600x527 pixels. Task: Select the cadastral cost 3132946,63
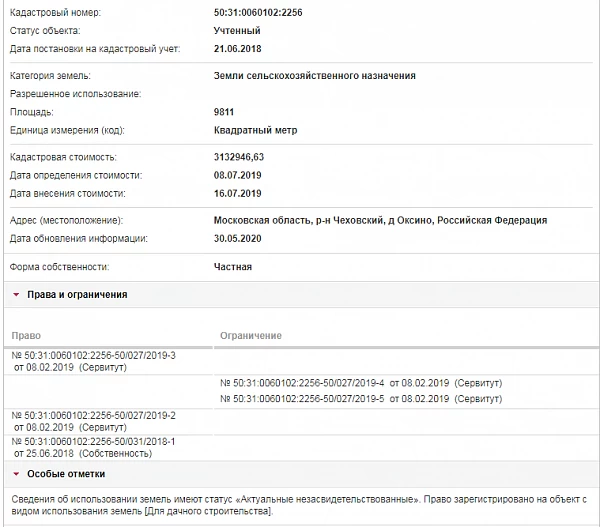[x=244, y=157]
